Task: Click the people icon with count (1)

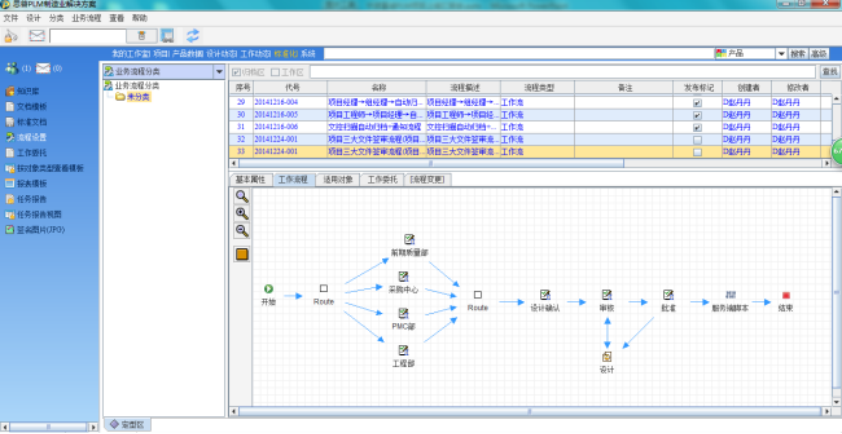Action: pos(12,68)
